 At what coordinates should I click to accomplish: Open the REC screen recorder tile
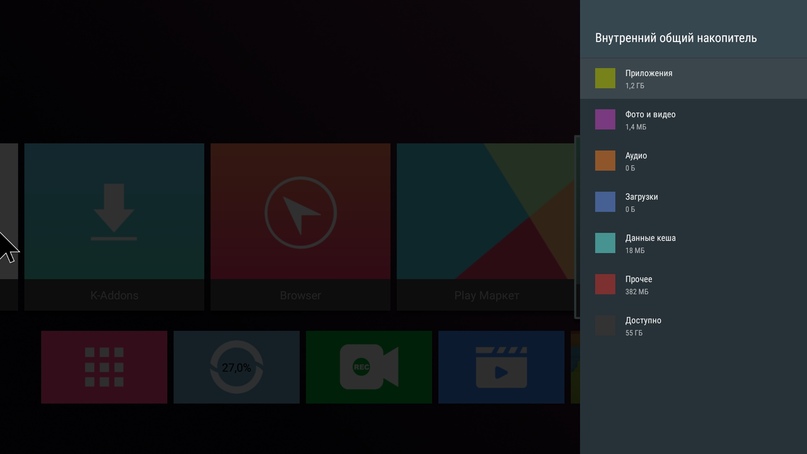369,367
